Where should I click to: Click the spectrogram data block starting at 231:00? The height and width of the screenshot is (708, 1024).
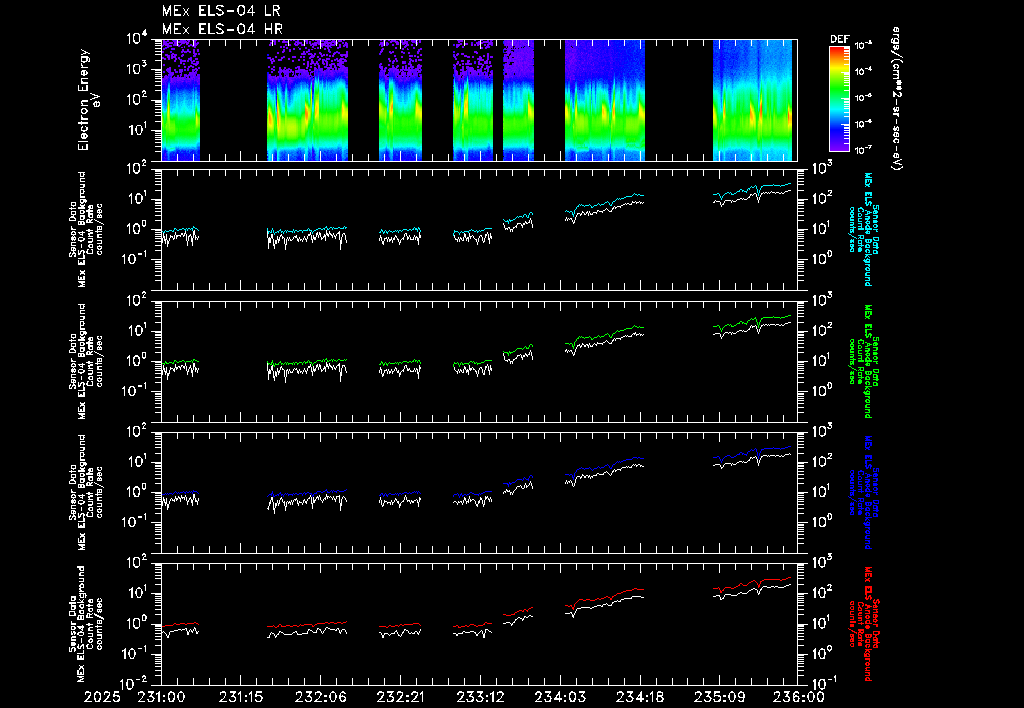click(x=181, y=100)
